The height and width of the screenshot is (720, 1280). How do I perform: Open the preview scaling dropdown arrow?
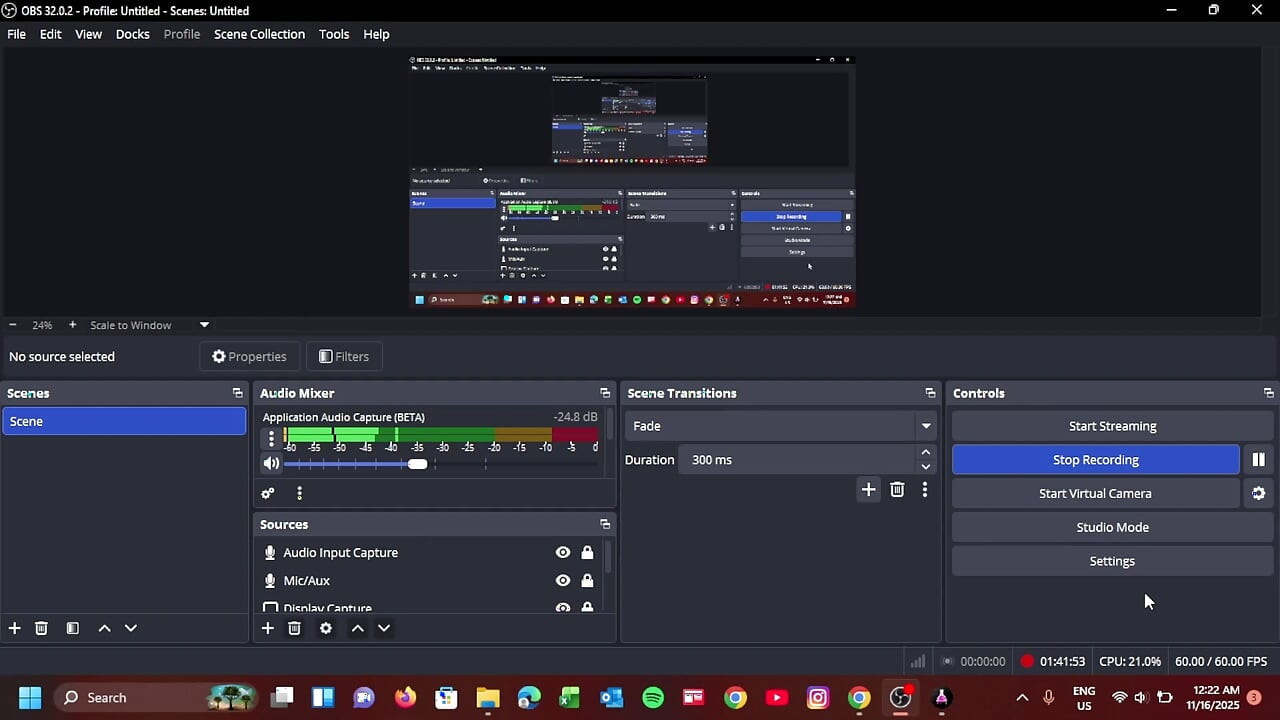point(204,325)
